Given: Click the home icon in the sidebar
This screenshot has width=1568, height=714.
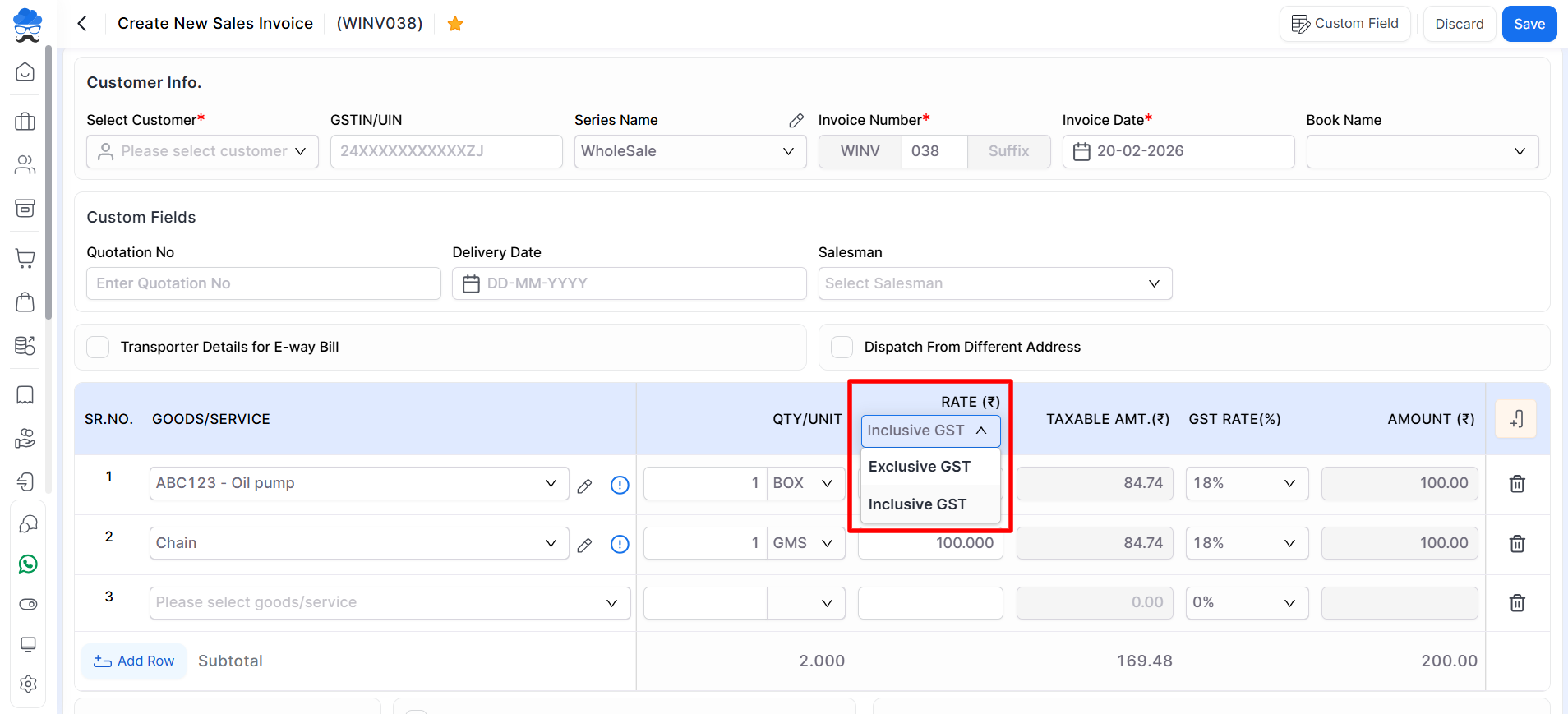Looking at the screenshot, I should pos(25,72).
